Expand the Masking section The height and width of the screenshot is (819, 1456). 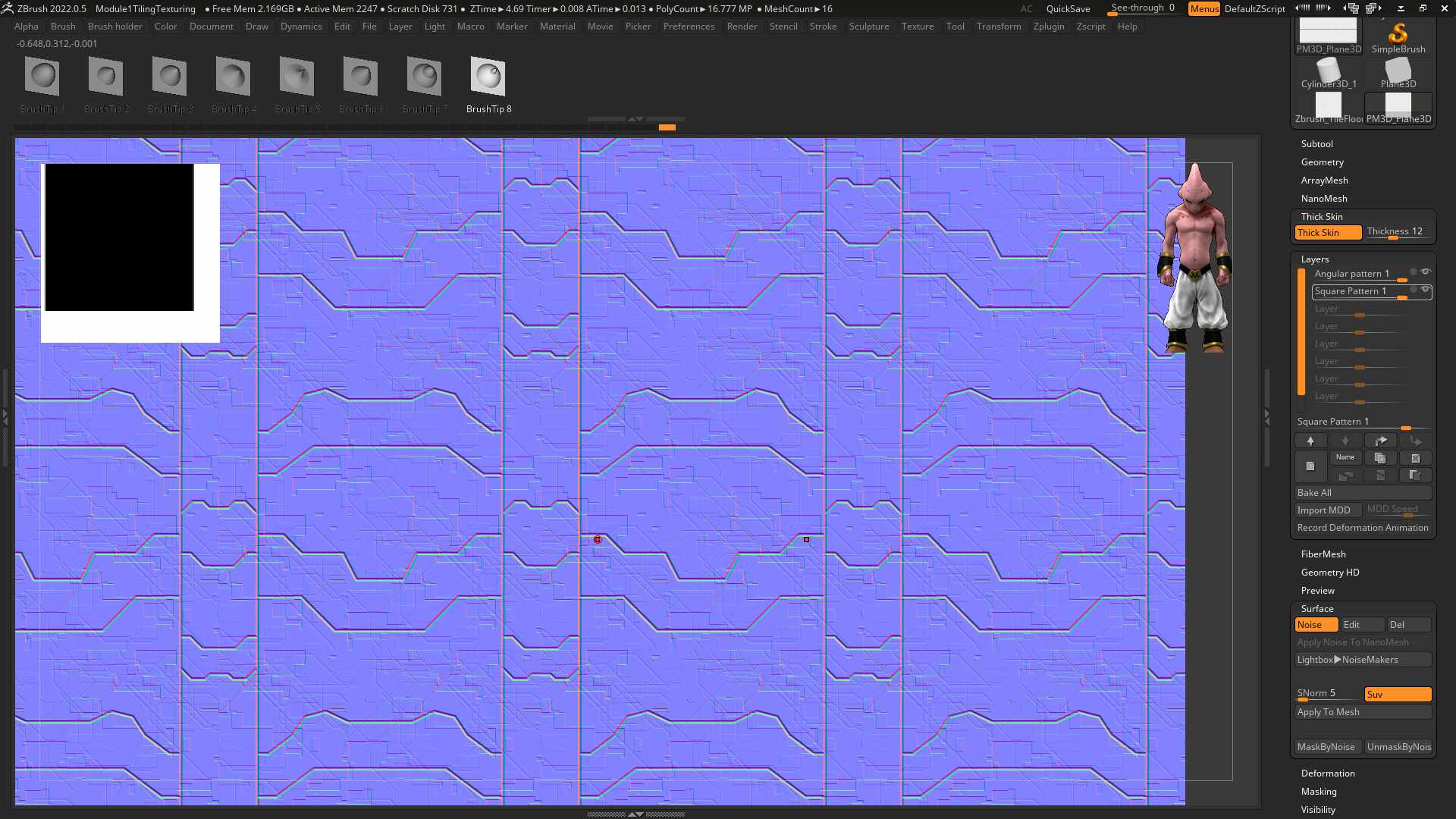(x=1319, y=792)
